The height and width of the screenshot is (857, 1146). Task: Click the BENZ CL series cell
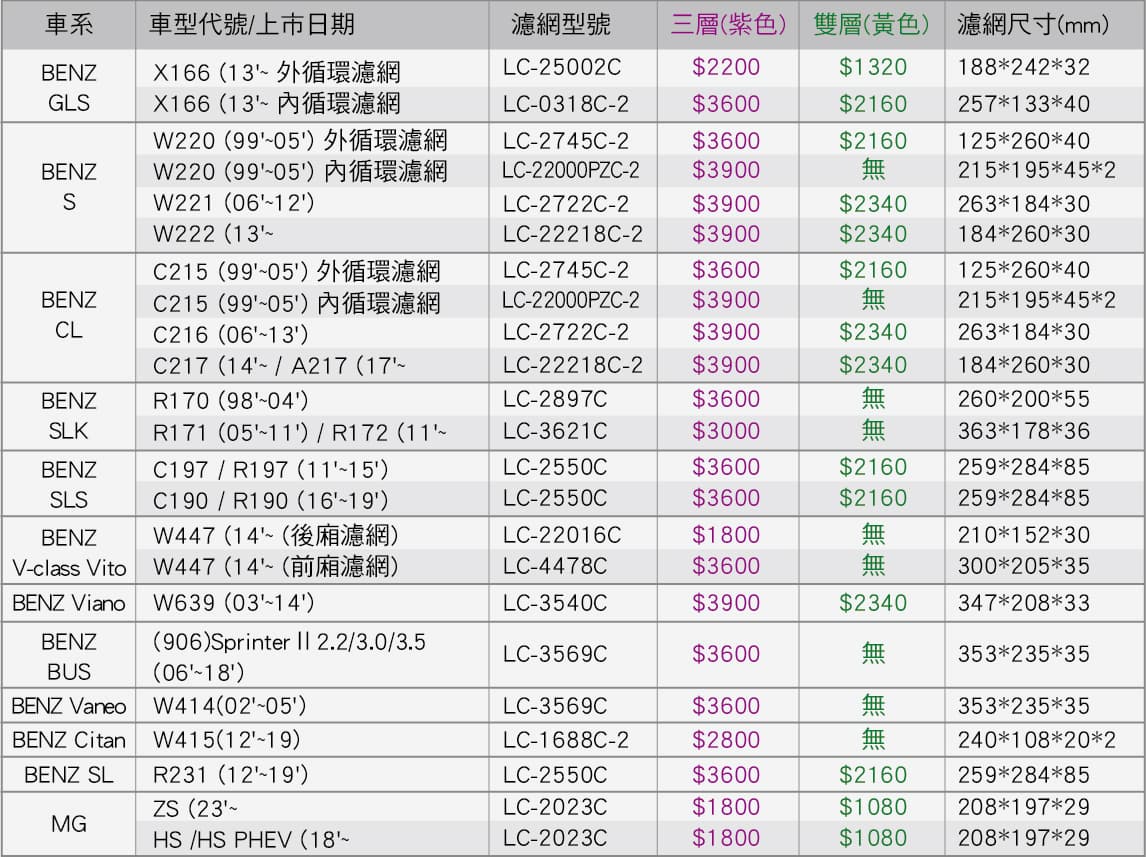[69, 315]
